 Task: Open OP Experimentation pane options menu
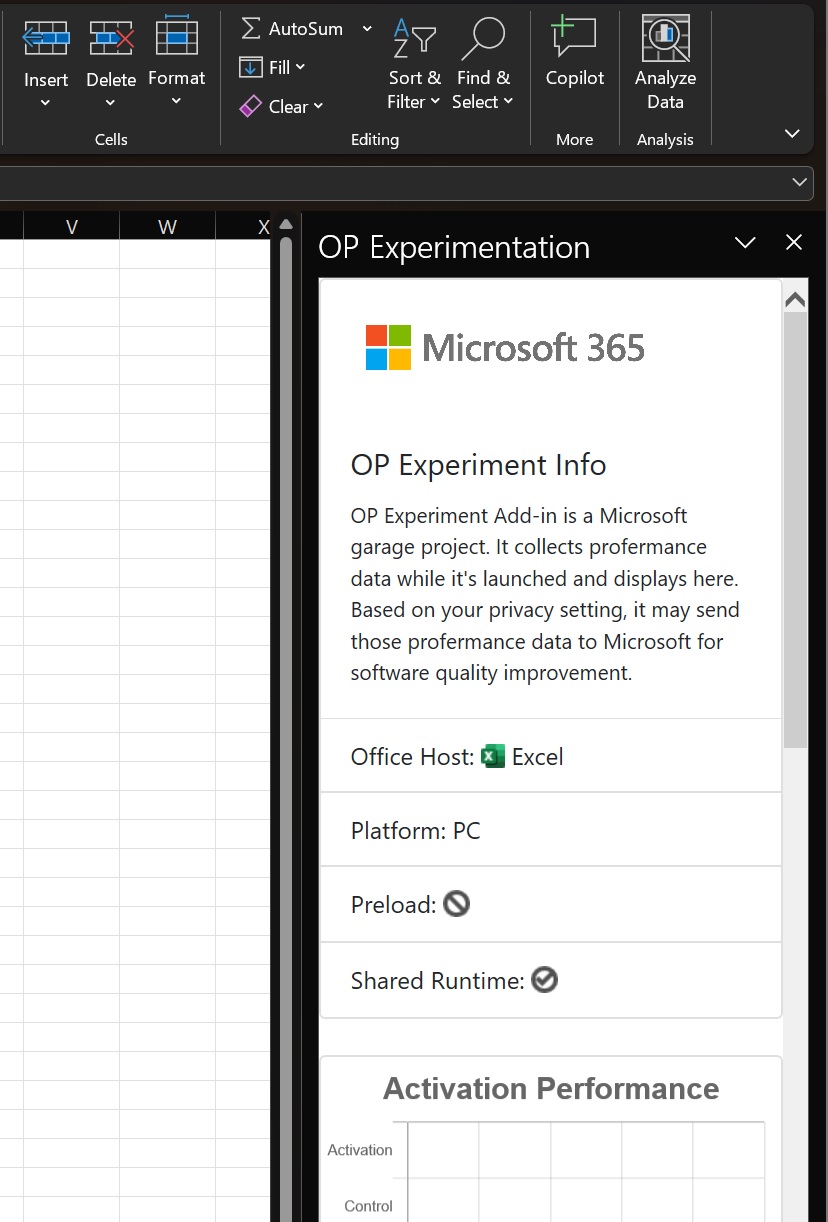[745, 243]
